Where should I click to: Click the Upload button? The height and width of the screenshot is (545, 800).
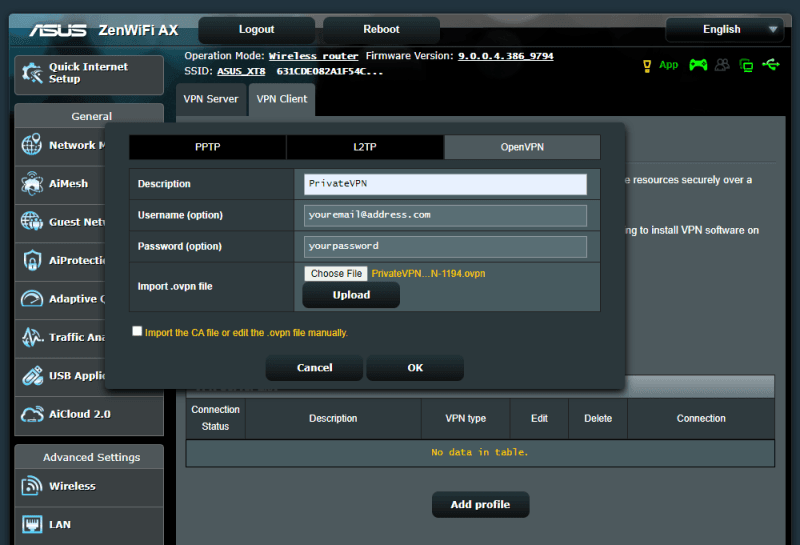click(351, 295)
